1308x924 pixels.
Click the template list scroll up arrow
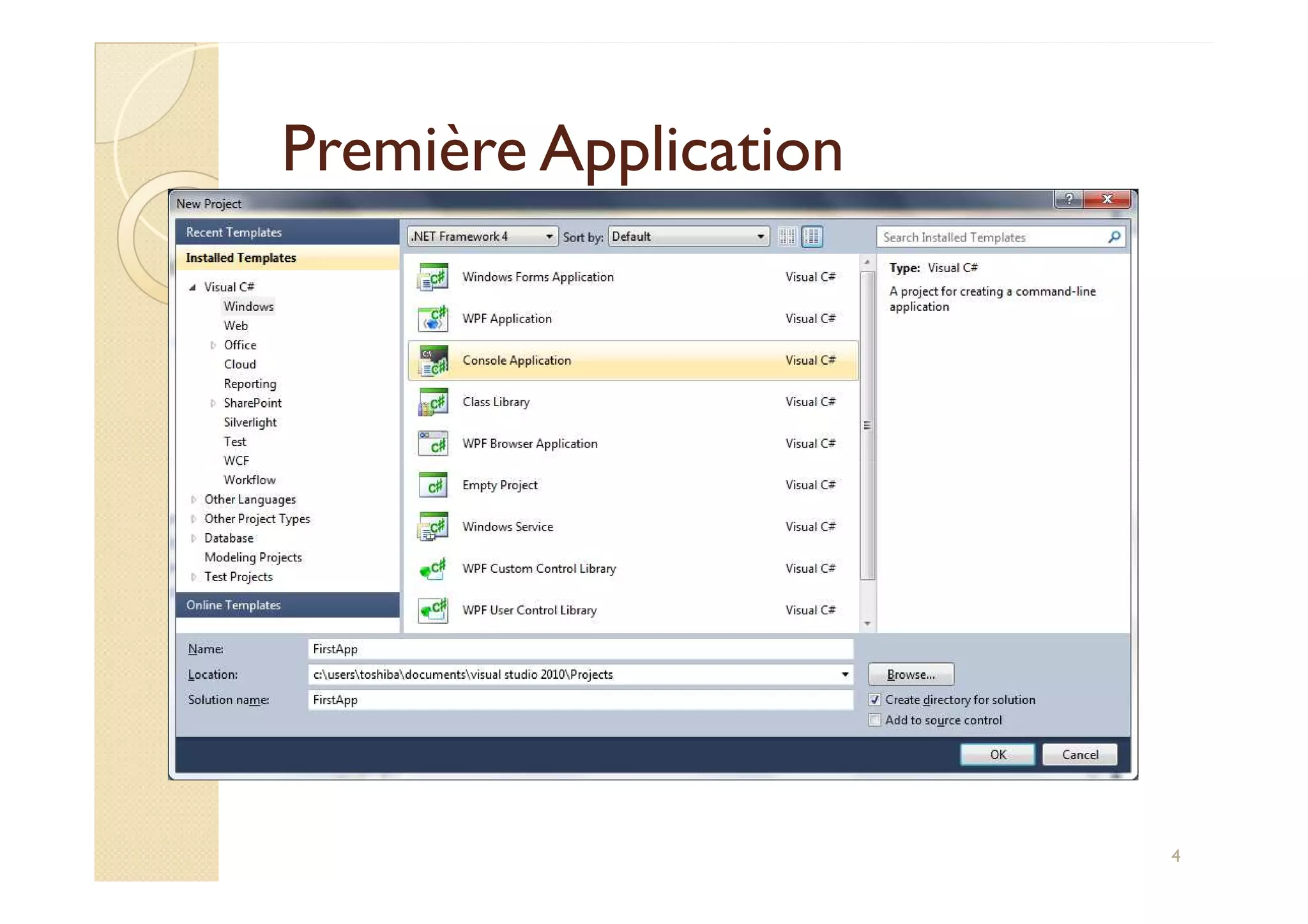867,262
